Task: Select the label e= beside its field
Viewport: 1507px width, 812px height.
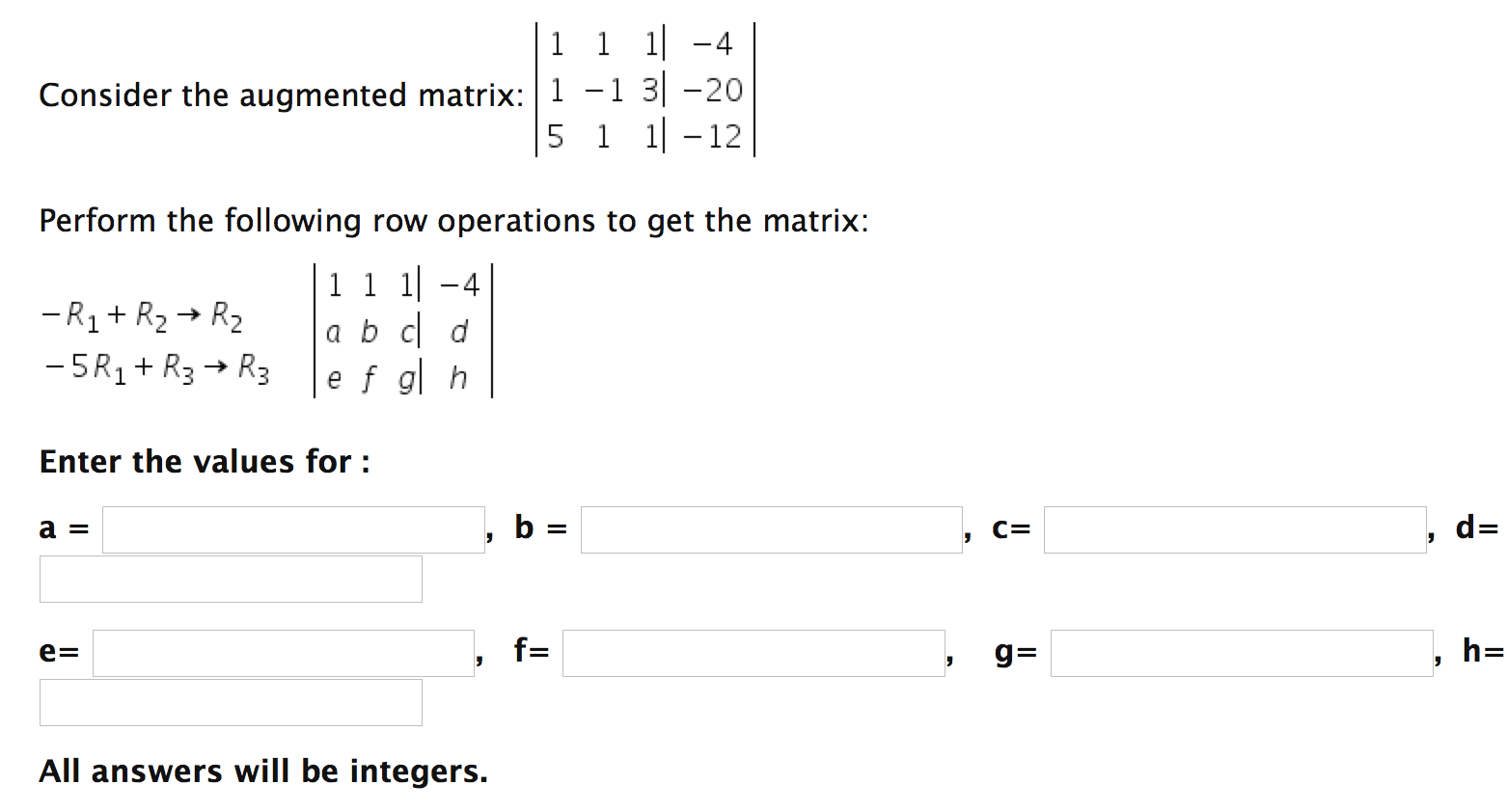Action: (60, 652)
